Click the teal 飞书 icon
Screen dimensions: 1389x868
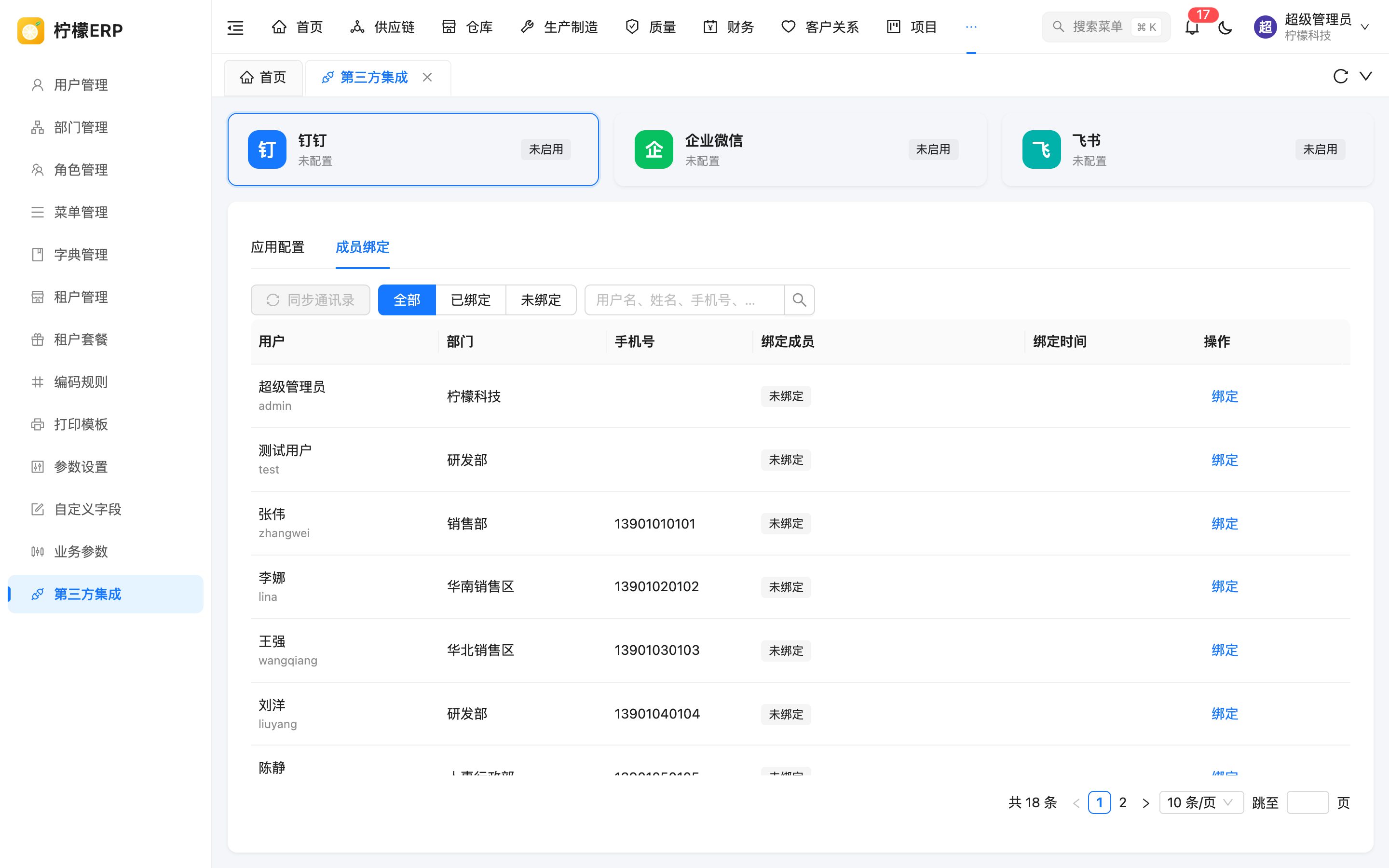[1041, 149]
